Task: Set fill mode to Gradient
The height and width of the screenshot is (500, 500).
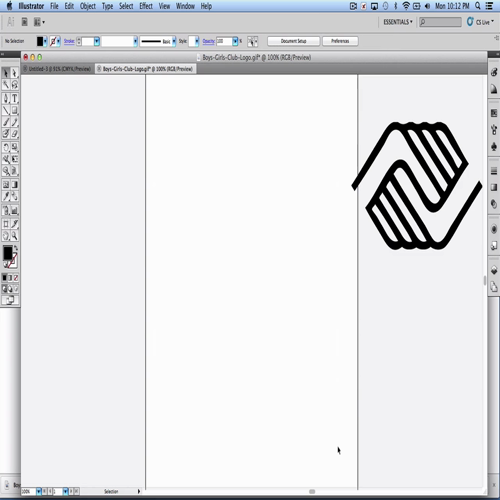Action: [10, 277]
